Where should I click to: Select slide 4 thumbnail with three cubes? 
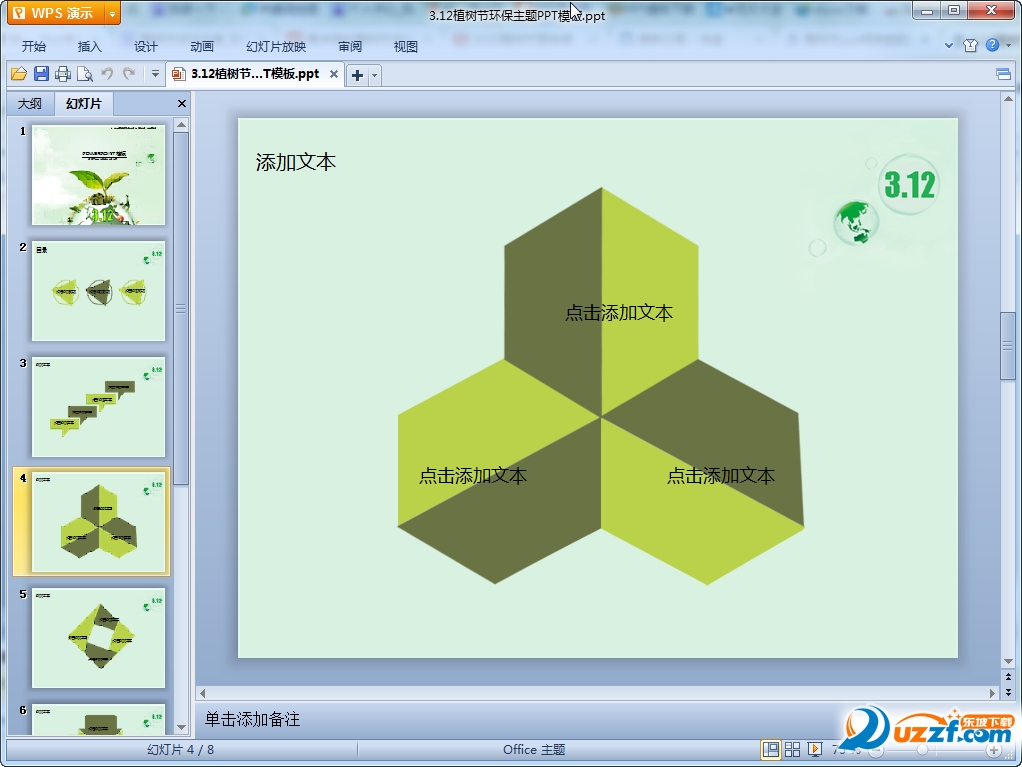98,523
